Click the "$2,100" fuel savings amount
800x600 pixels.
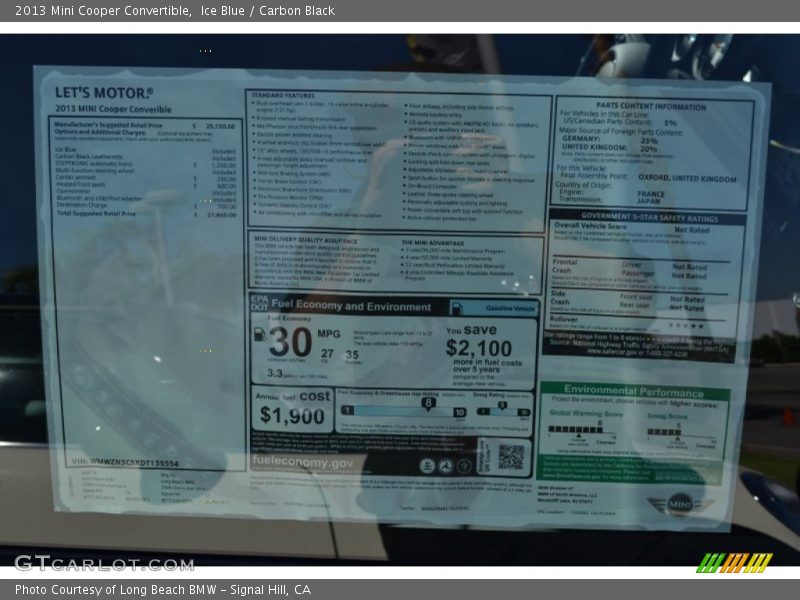(479, 348)
